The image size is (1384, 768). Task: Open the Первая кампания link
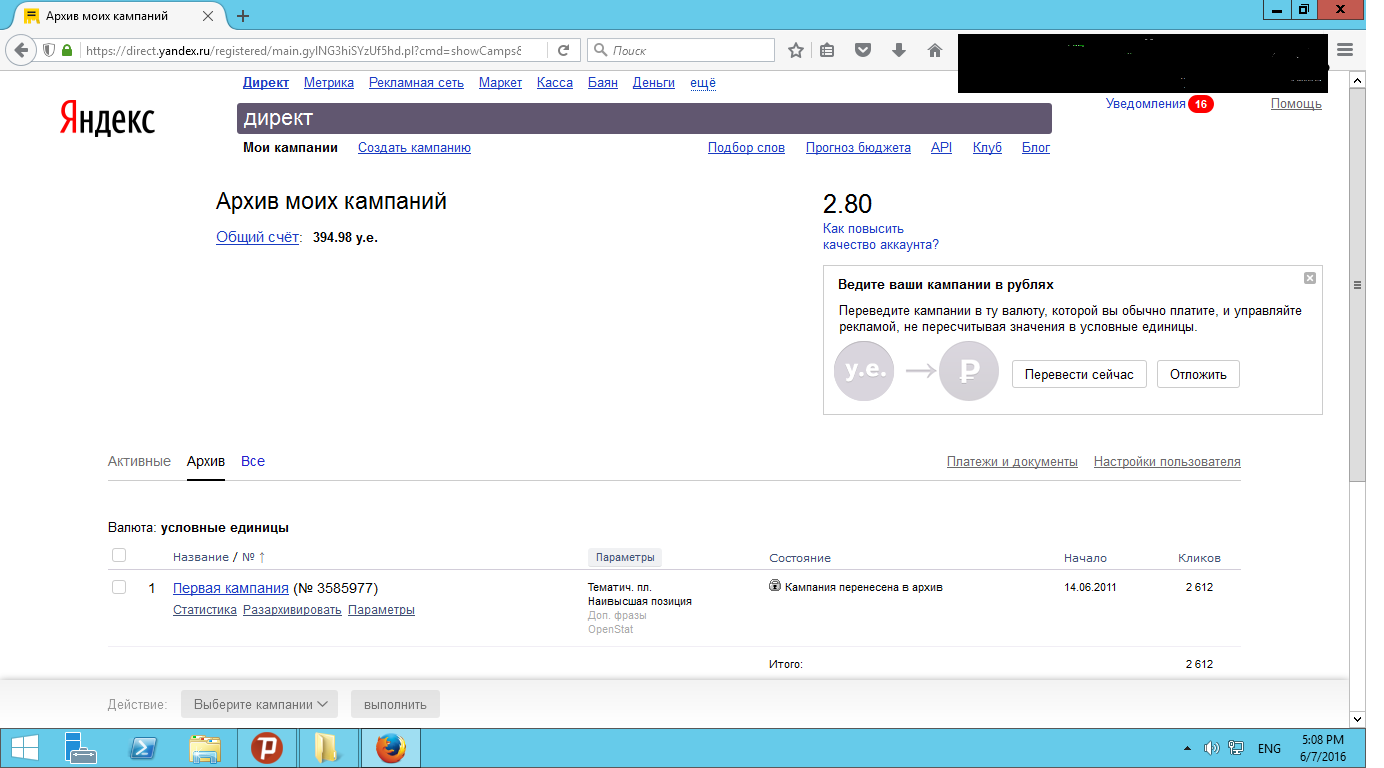coord(231,588)
